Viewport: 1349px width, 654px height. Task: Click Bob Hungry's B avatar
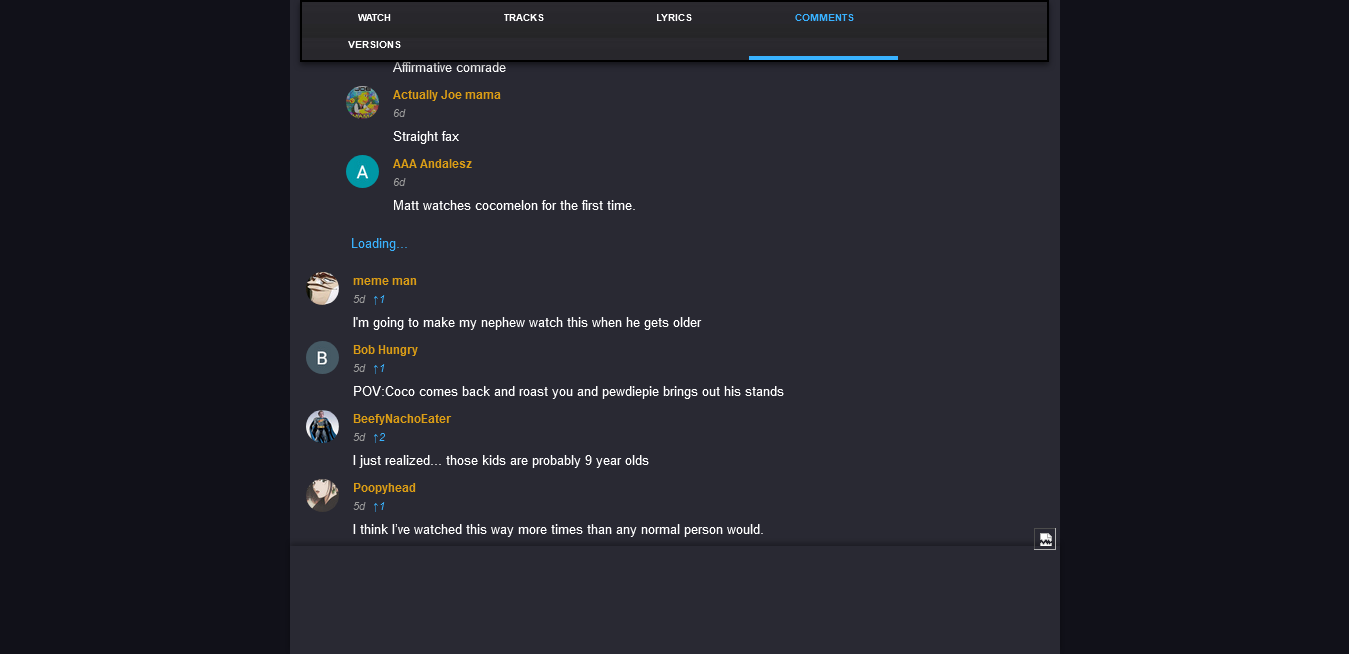click(322, 357)
